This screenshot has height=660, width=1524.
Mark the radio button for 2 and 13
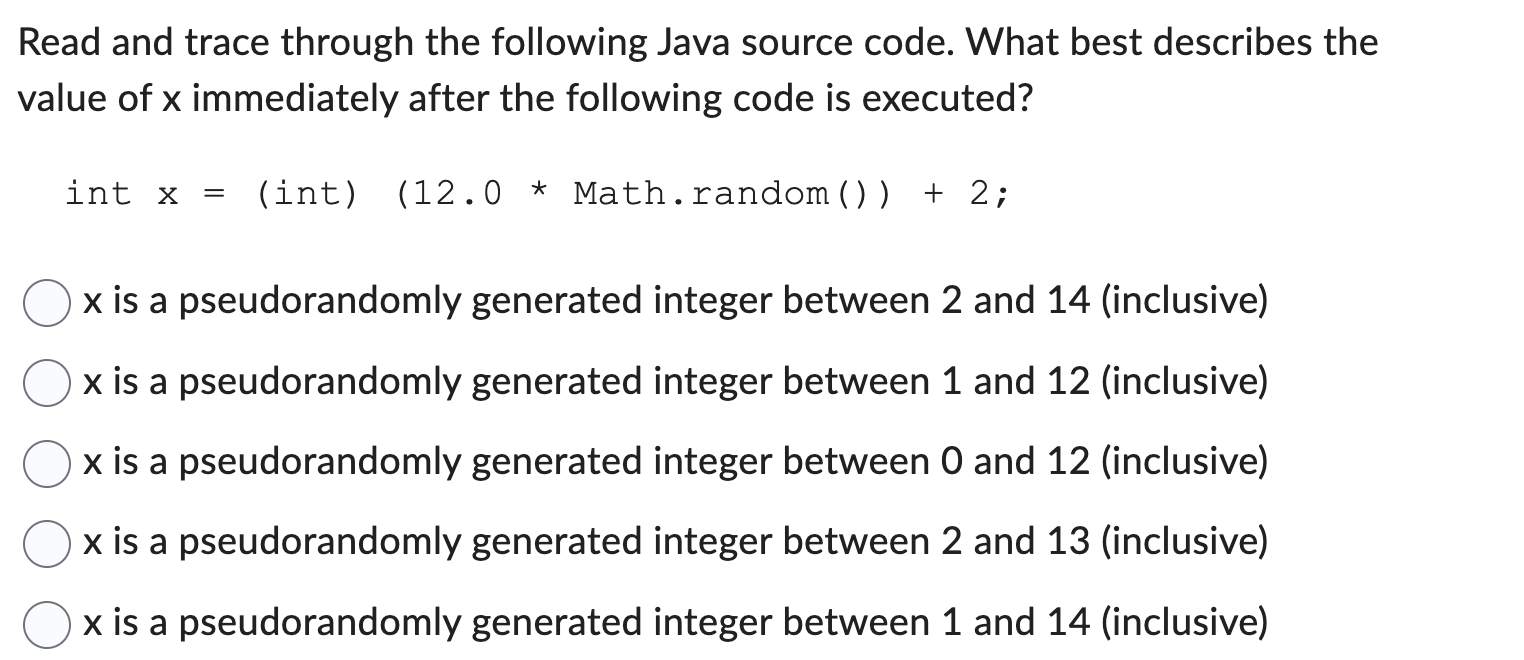click(x=47, y=545)
